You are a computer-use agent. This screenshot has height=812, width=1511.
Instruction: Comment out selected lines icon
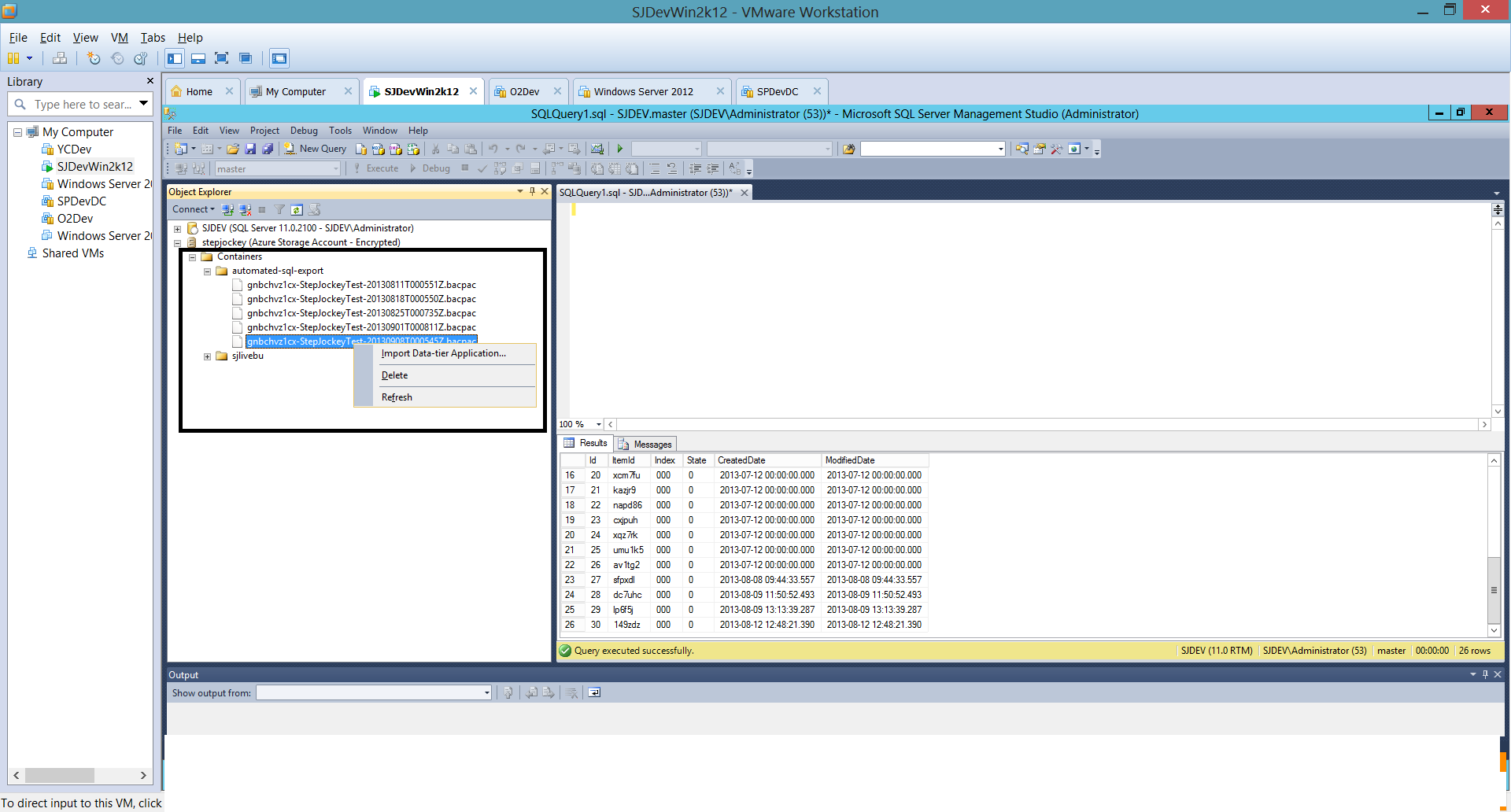(x=655, y=168)
